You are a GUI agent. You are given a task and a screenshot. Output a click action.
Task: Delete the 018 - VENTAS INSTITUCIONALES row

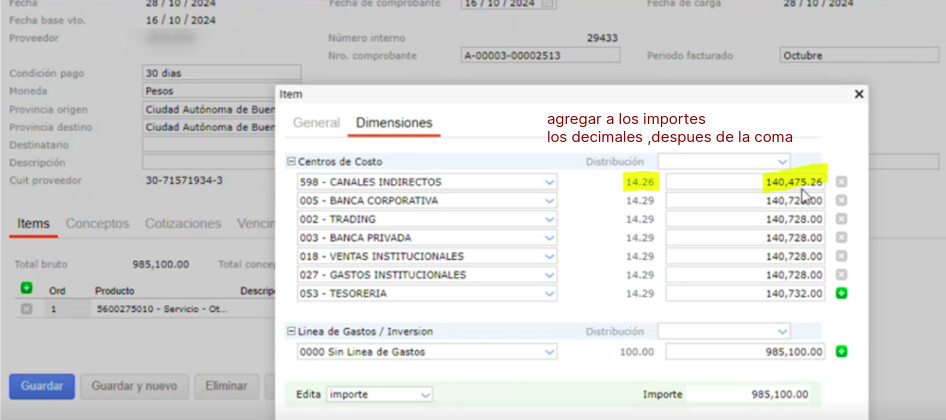(841, 257)
